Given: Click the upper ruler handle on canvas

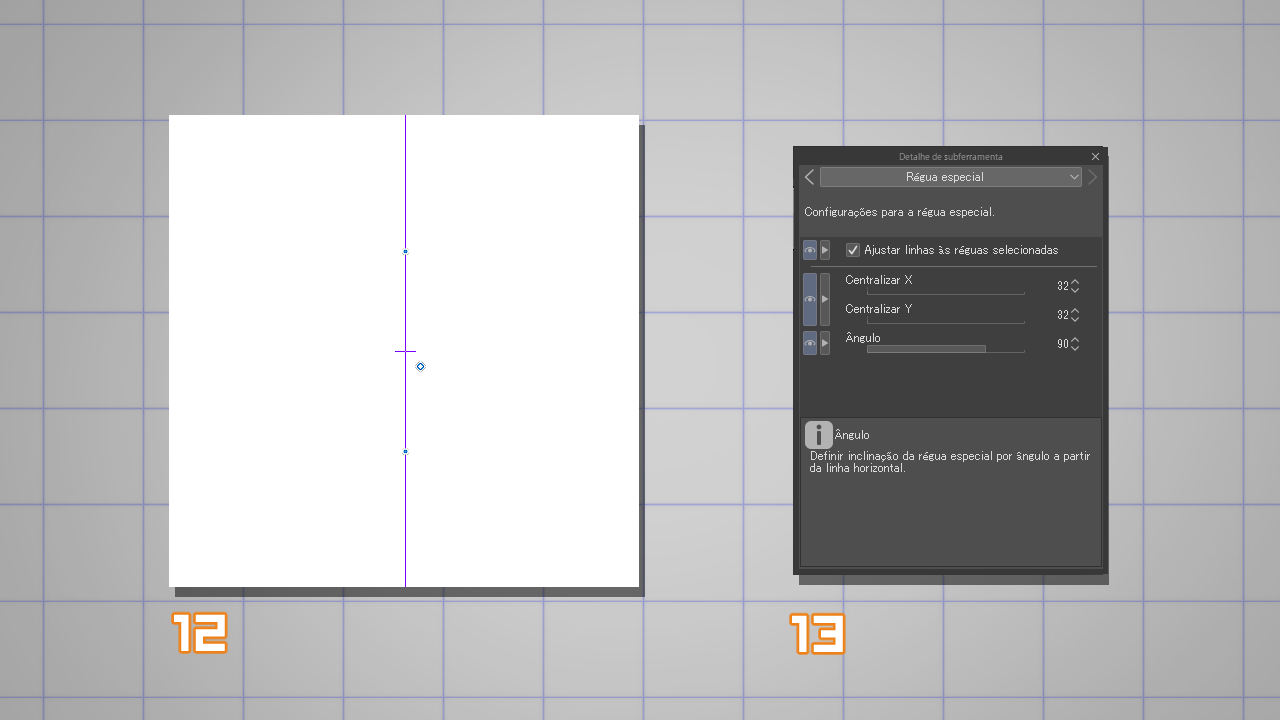Looking at the screenshot, I should pyautogui.click(x=405, y=252).
